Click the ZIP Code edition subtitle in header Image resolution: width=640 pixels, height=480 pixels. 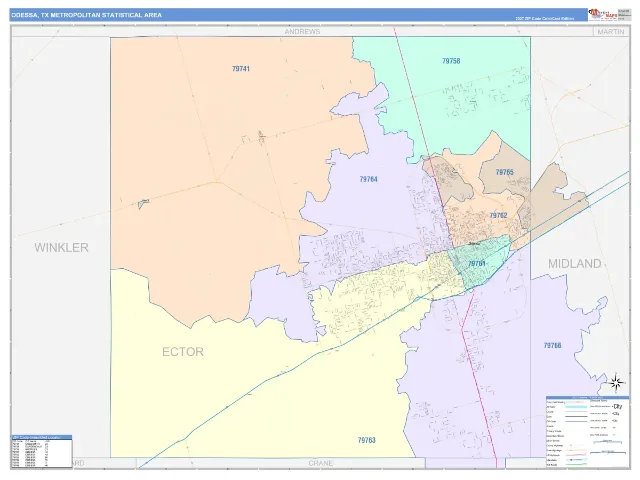pos(544,18)
